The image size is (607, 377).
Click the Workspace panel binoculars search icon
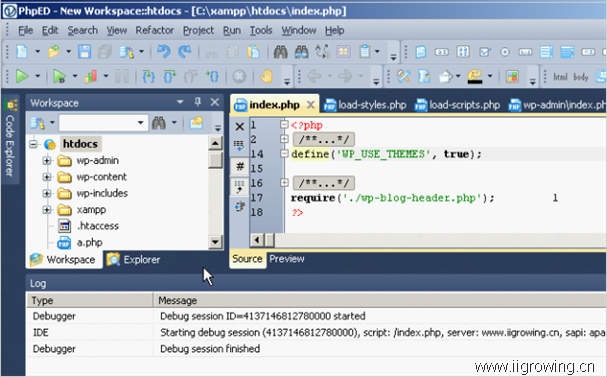tap(159, 123)
